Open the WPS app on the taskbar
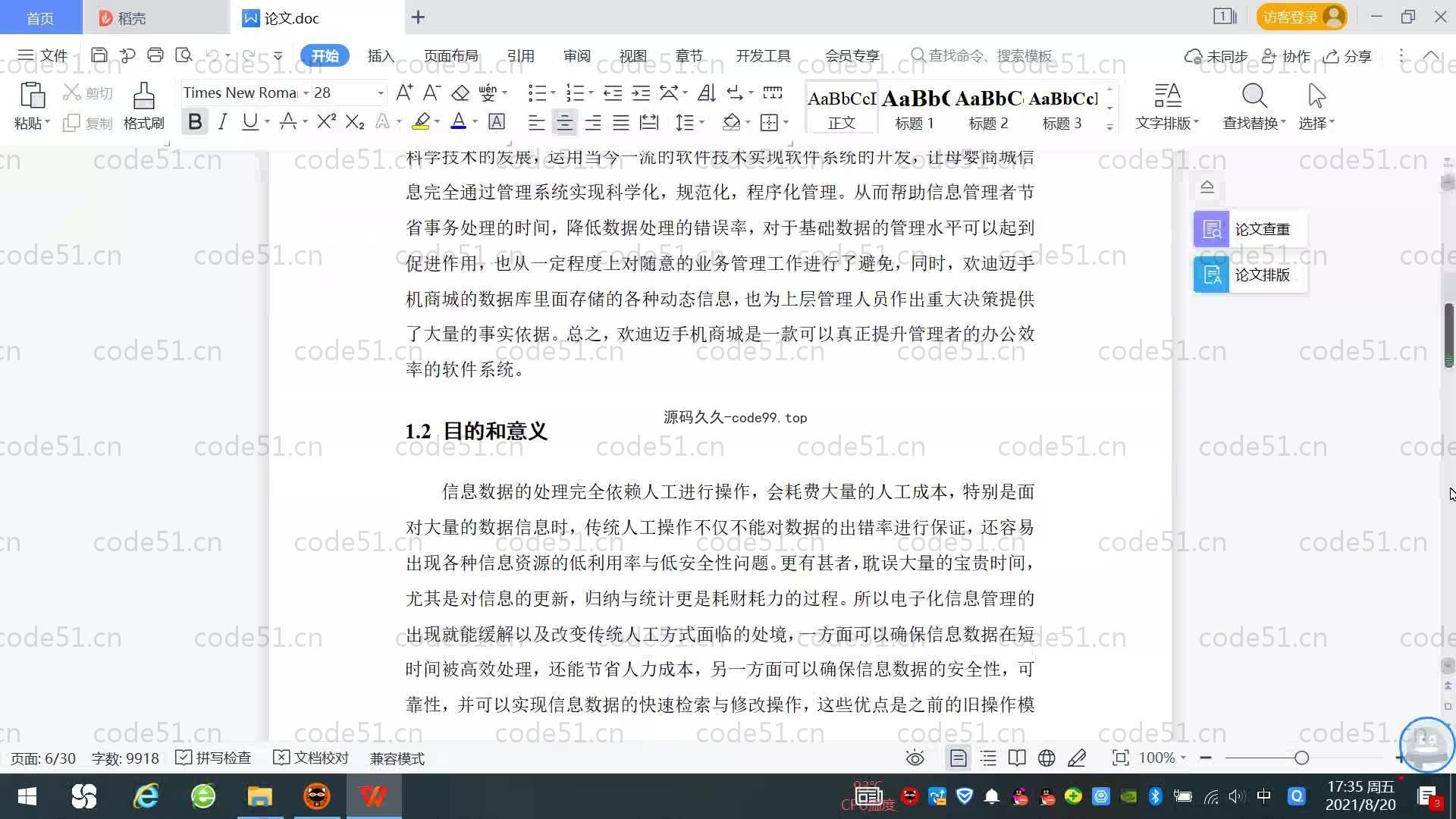 [x=373, y=796]
